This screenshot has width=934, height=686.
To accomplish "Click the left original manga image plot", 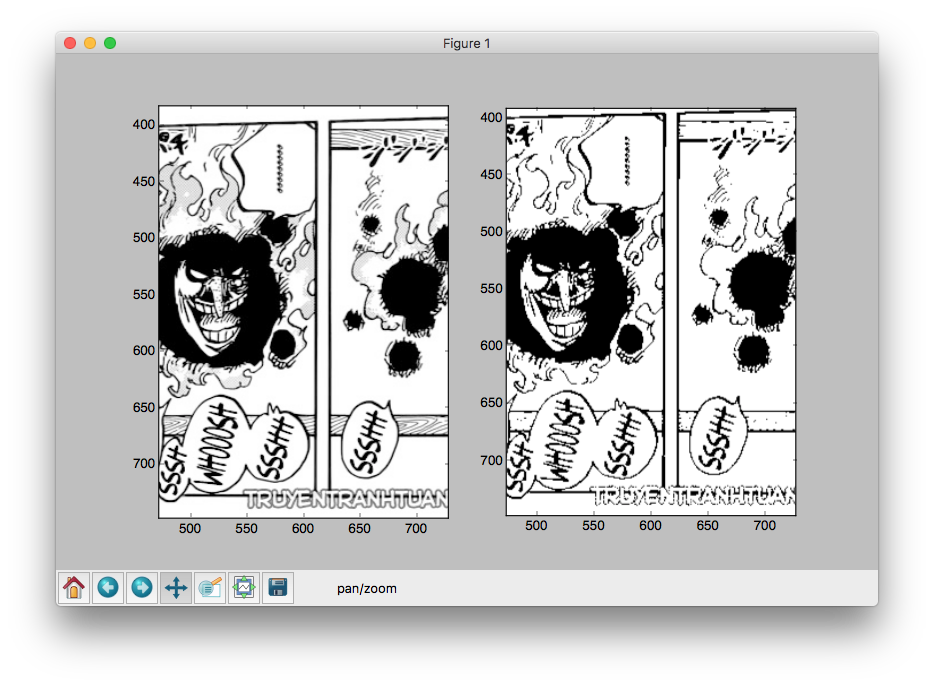I will coord(304,312).
